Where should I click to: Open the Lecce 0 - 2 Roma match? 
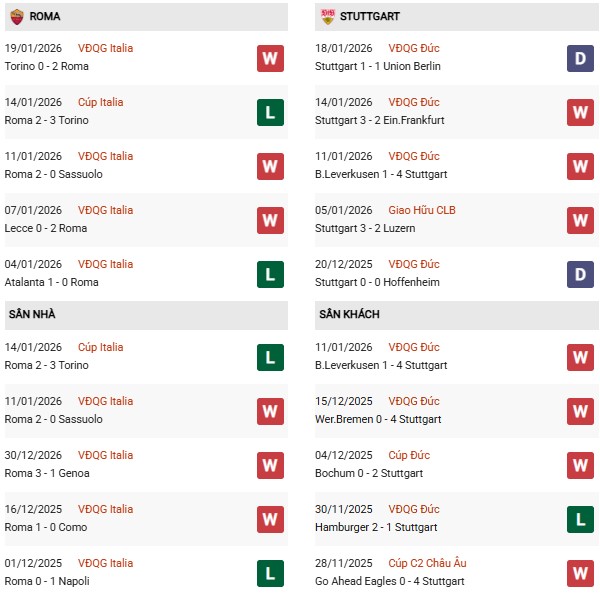46,228
